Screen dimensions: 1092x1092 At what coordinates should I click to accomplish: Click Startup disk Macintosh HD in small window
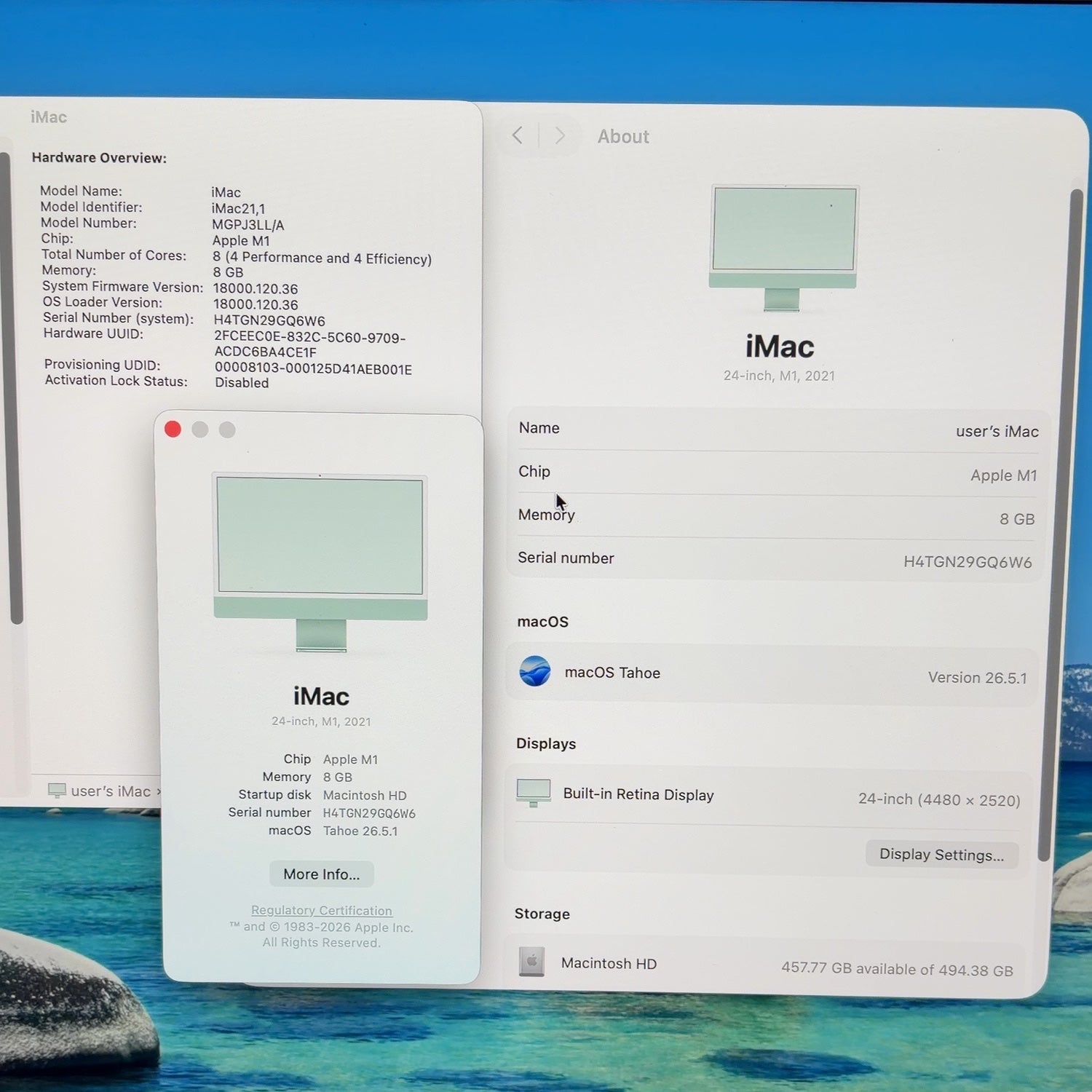pyautogui.click(x=365, y=795)
